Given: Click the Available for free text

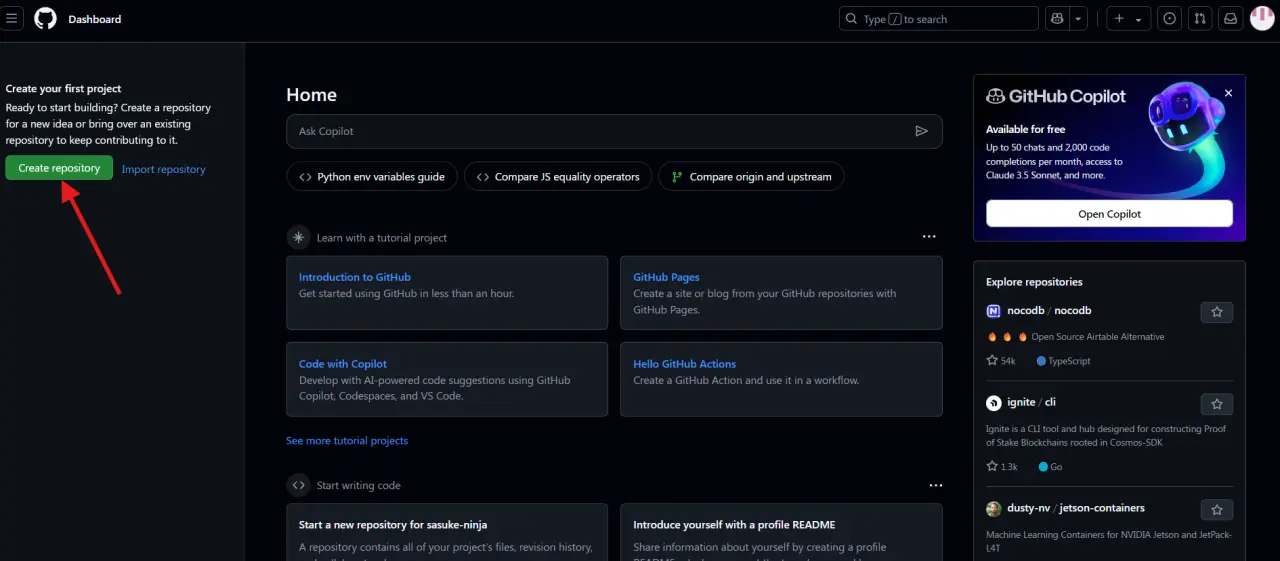Looking at the screenshot, I should 1025,129.
